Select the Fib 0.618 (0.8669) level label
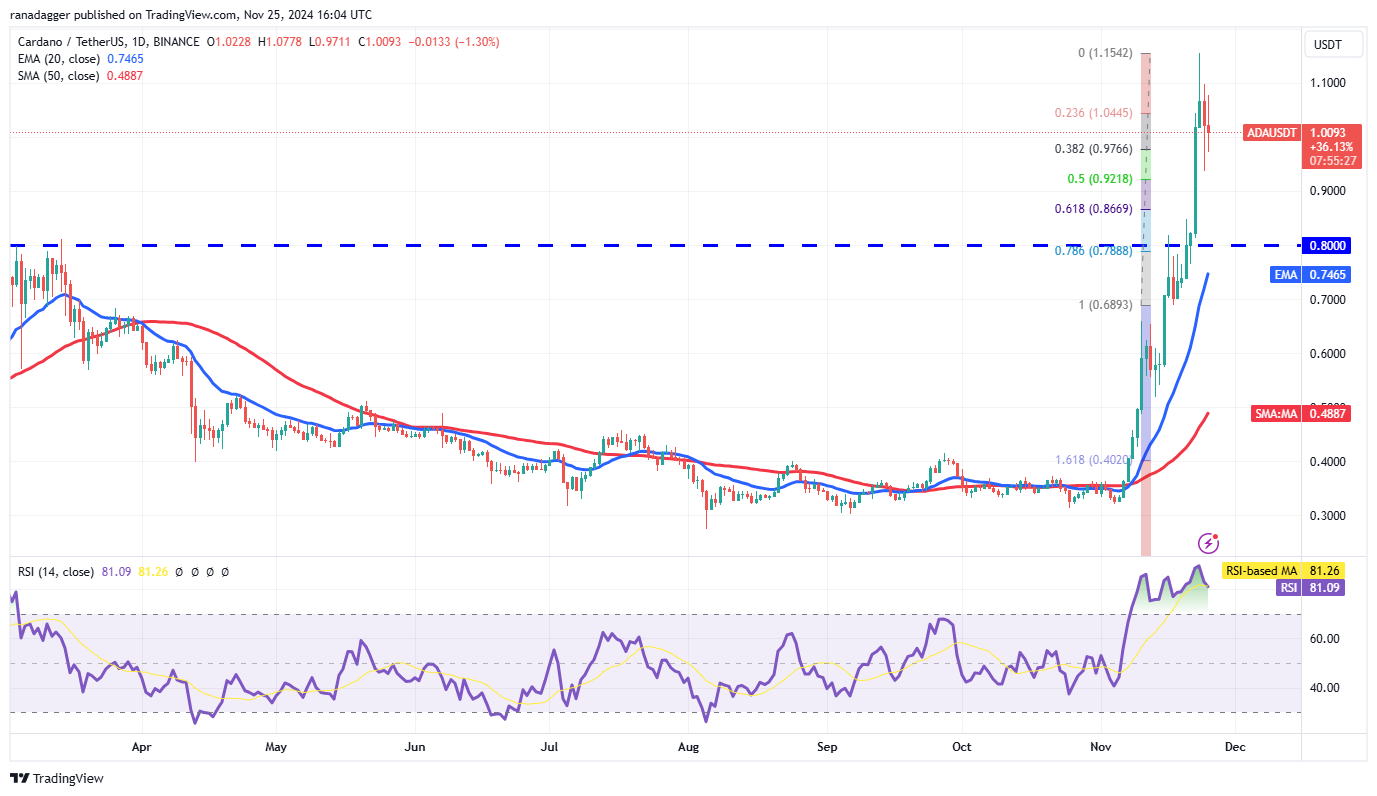This screenshot has width=1377, height=796. 1093,209
